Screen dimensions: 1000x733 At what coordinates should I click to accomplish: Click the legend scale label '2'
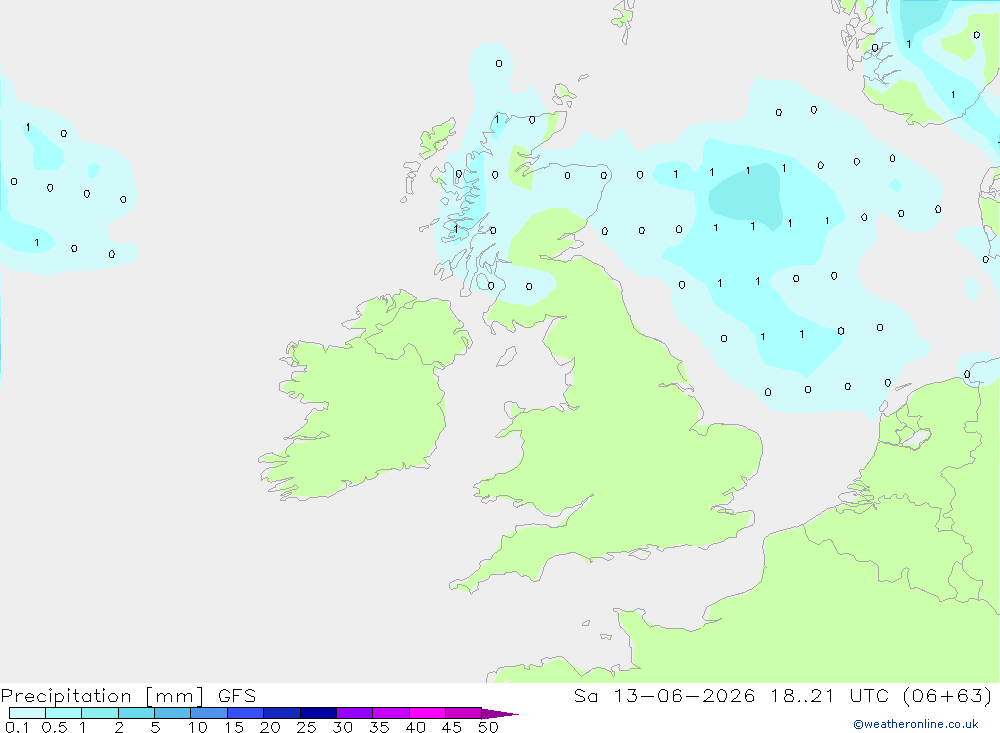tap(119, 727)
